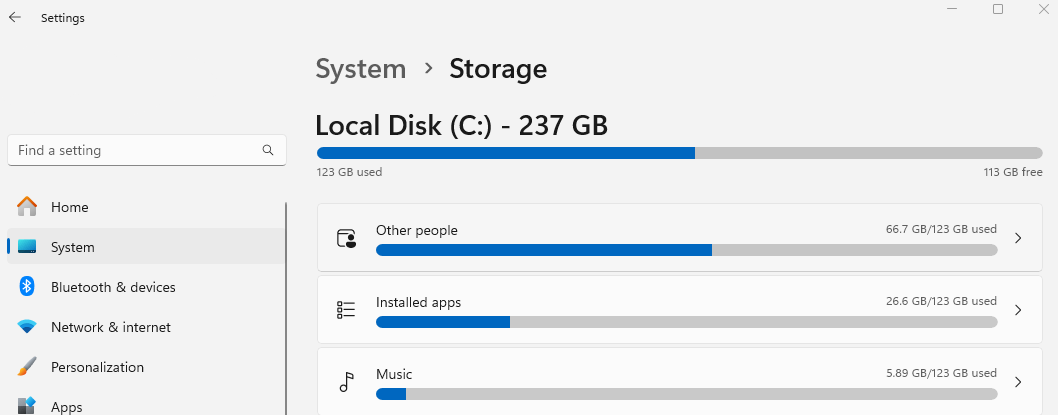The height and width of the screenshot is (415, 1058).
Task: Expand Other people storage chevron
Action: 1018,238
